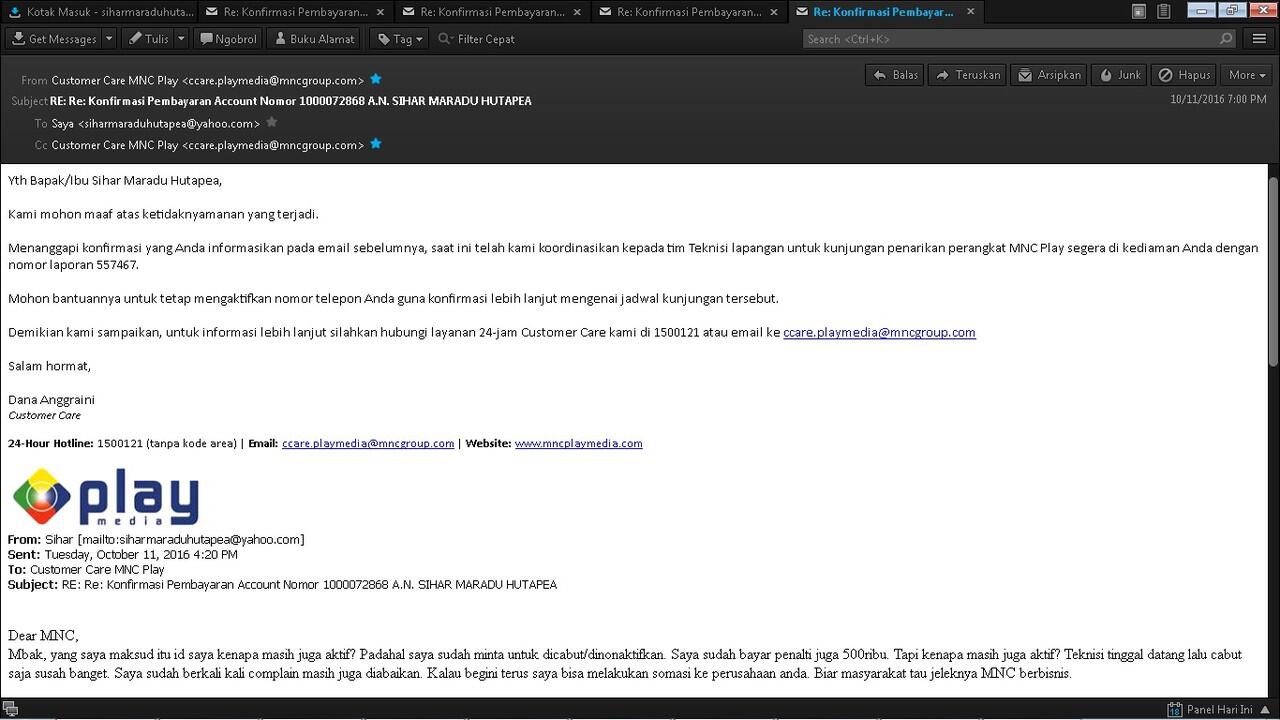Open the Calendar tab icon

point(1139,12)
